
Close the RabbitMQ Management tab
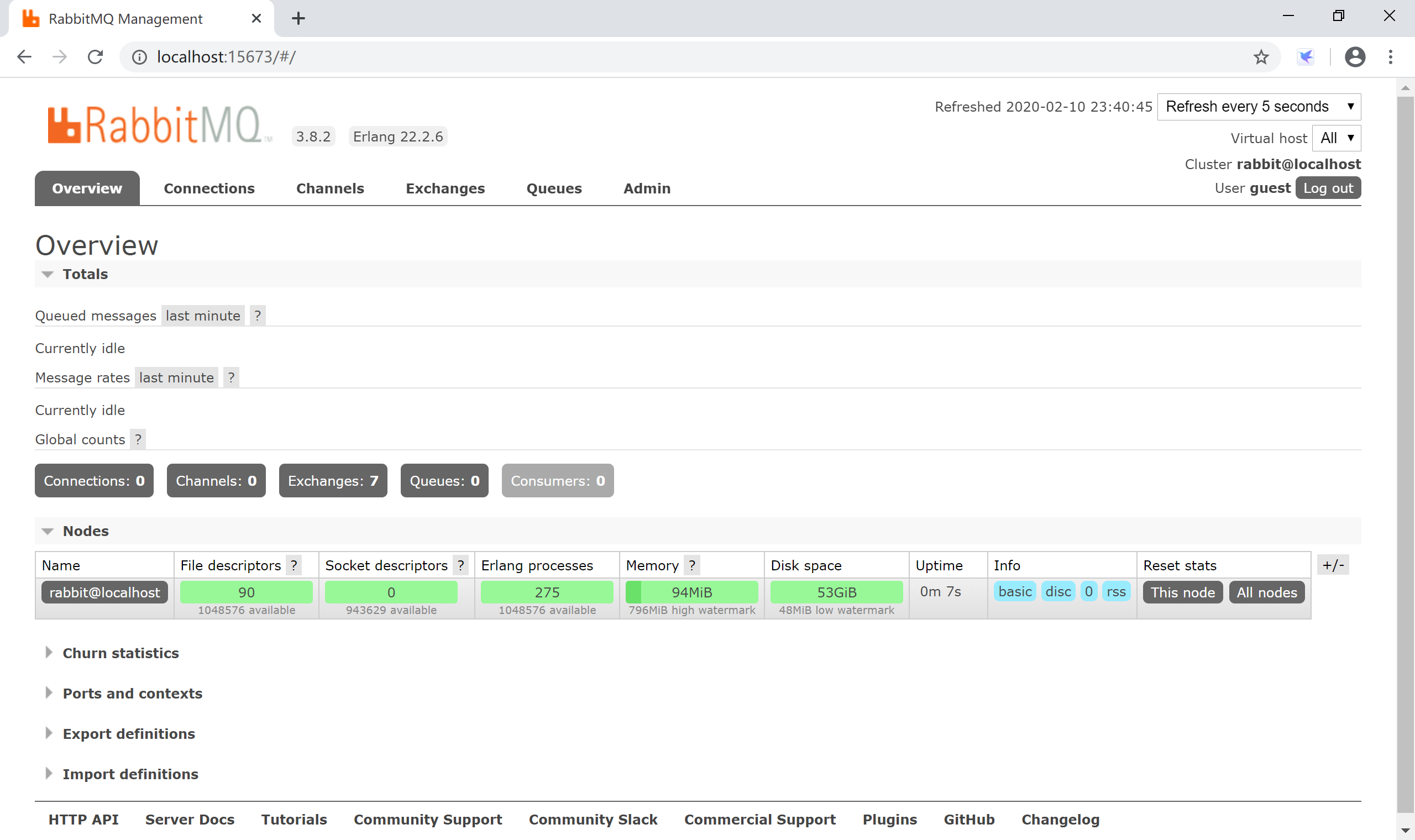click(256, 19)
